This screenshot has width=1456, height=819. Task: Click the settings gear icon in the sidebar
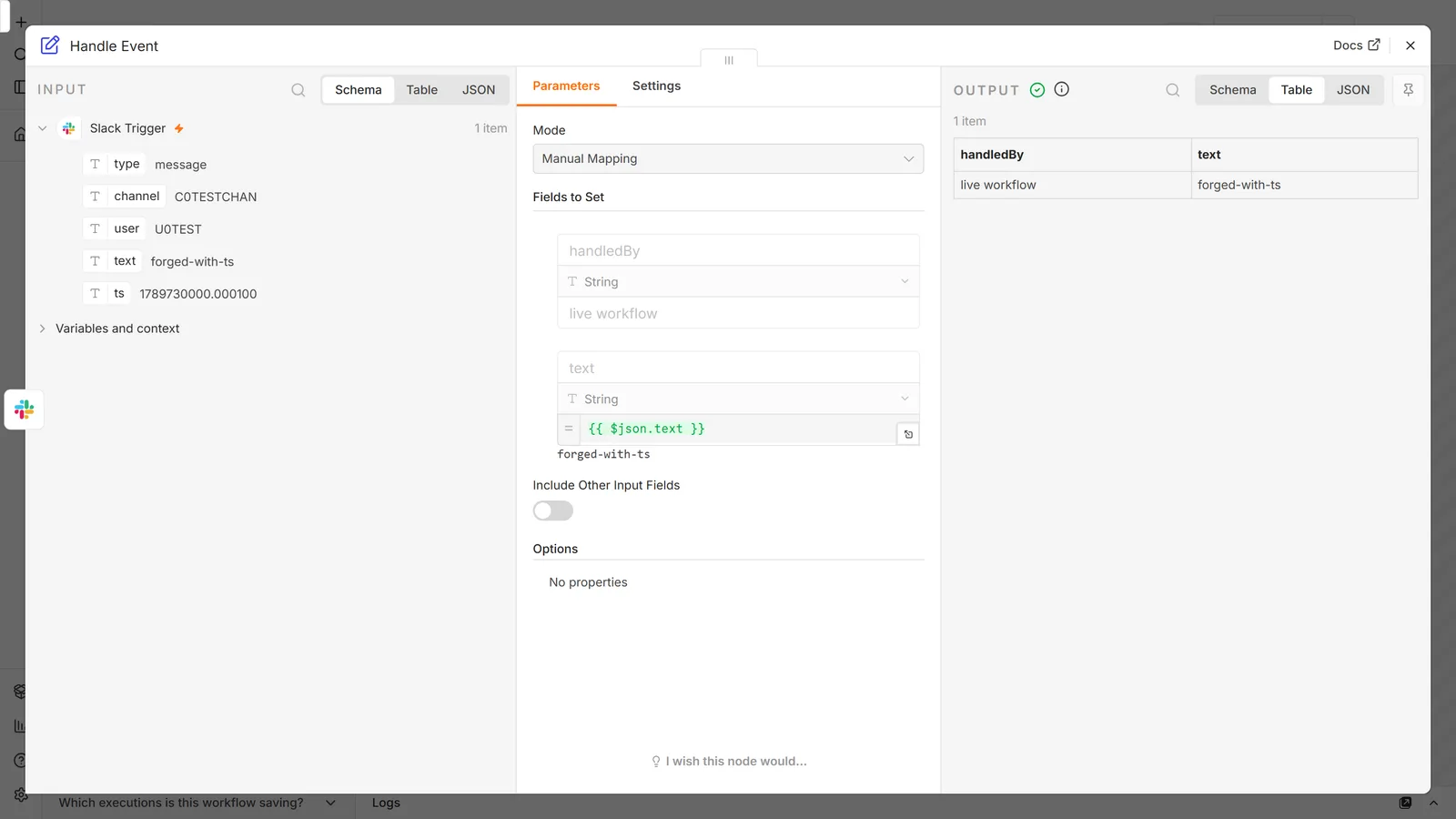coord(20,794)
